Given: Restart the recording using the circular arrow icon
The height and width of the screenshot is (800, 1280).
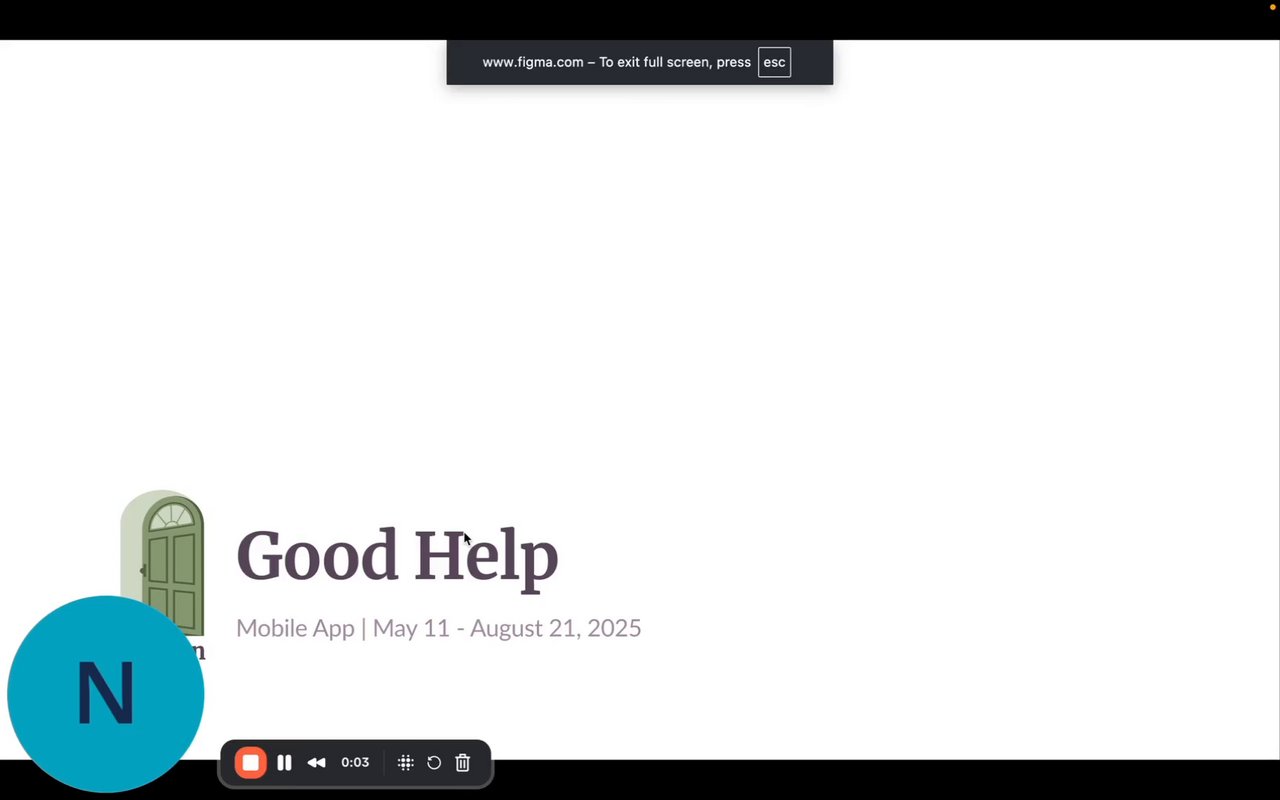Looking at the screenshot, I should [434, 763].
